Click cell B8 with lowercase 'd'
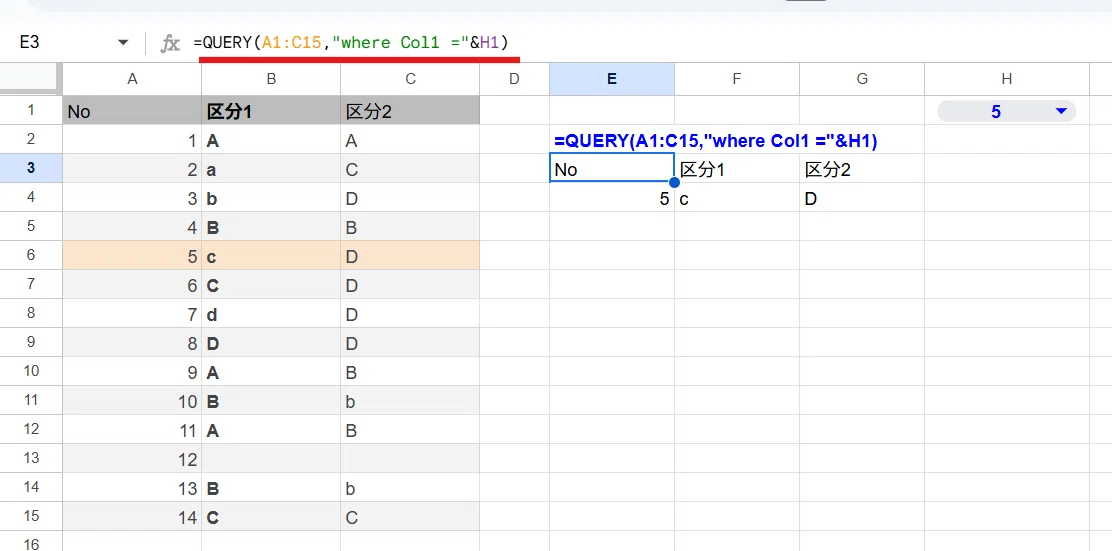This screenshot has width=1112, height=551. [271, 313]
